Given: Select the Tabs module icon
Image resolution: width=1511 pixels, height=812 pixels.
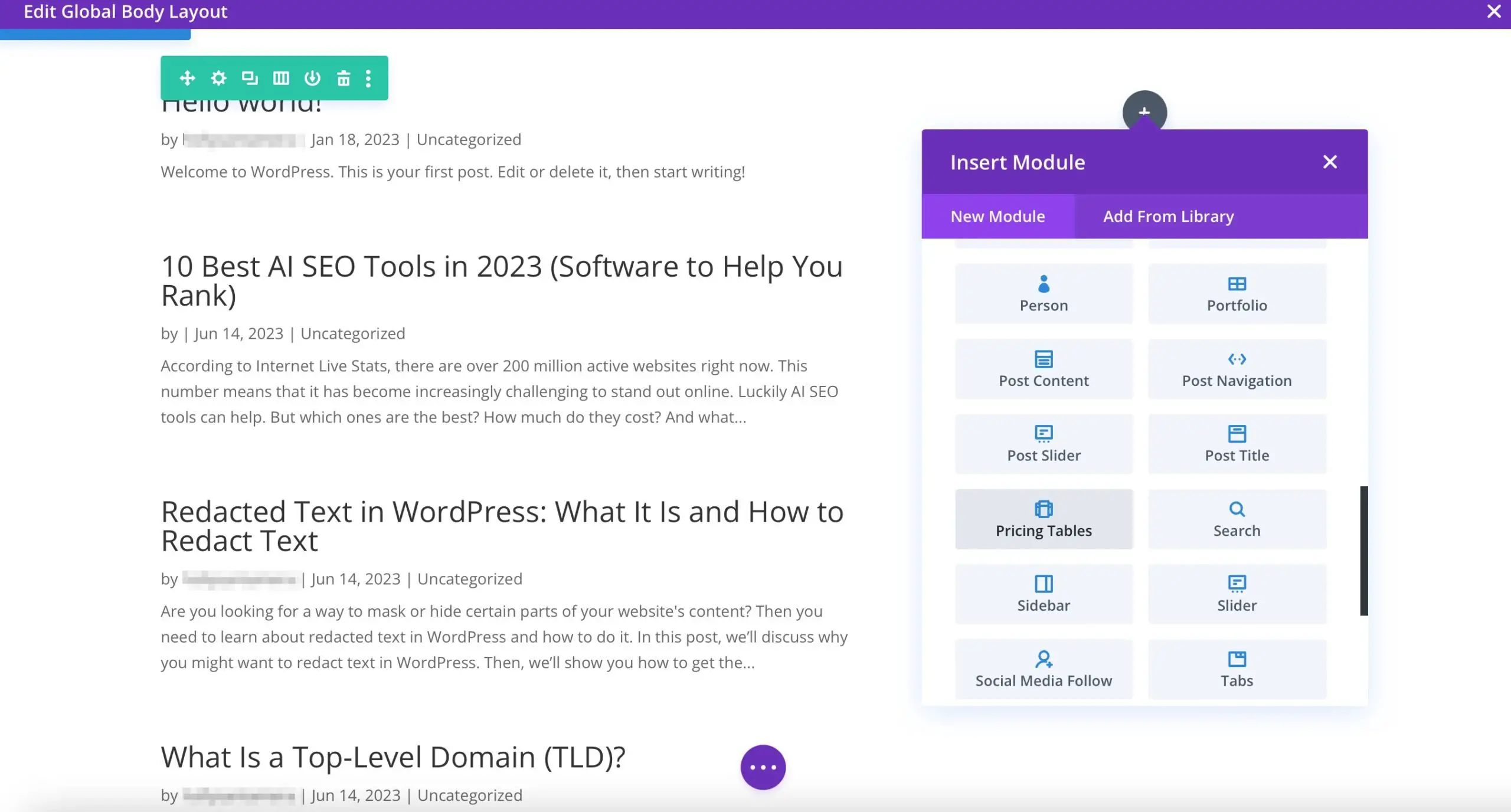Looking at the screenshot, I should tap(1236, 658).
